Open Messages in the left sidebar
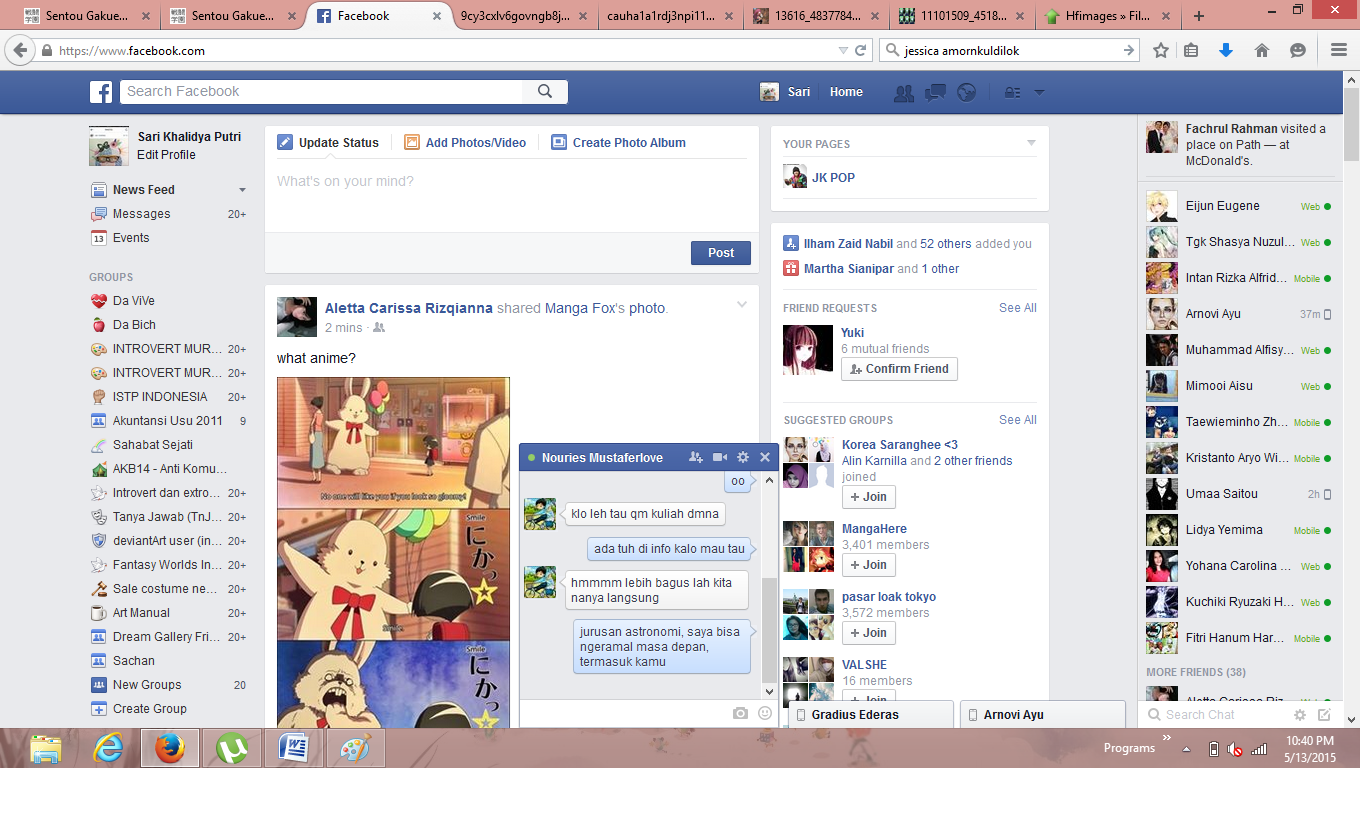Viewport: 1360px width, 826px height. 142,214
